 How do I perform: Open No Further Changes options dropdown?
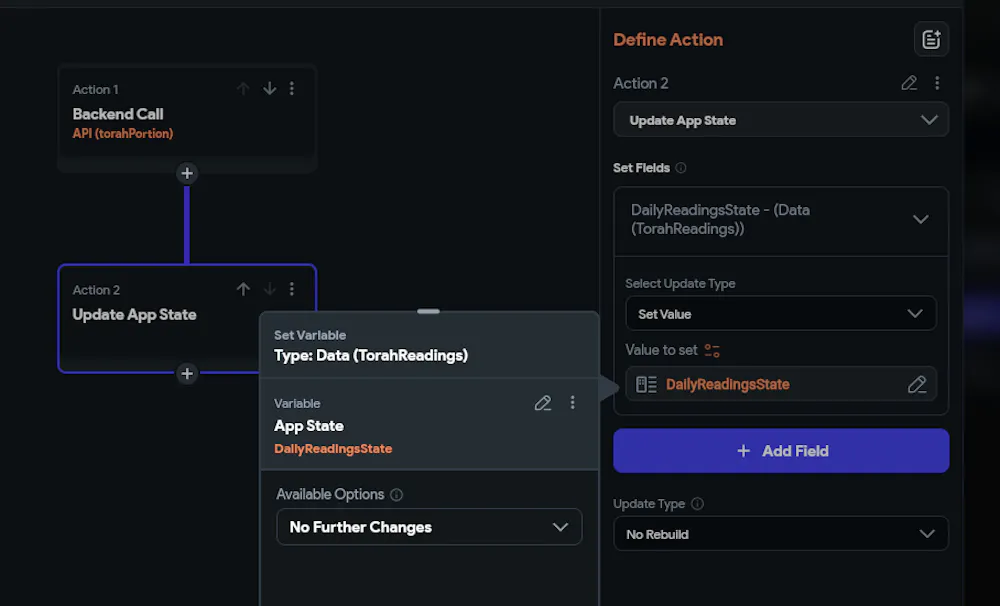click(x=429, y=527)
